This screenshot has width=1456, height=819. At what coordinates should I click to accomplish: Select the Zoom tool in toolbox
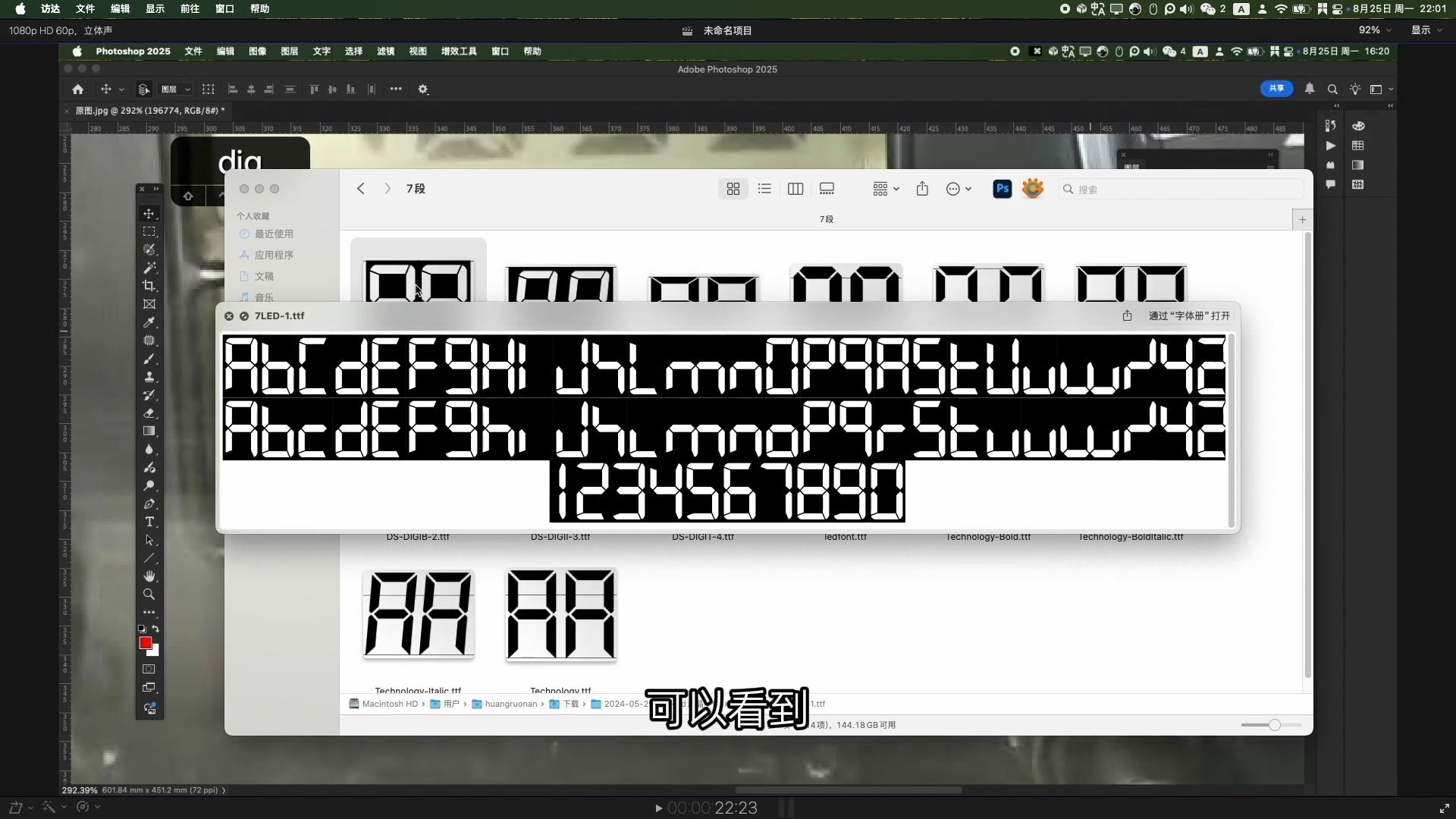[149, 595]
